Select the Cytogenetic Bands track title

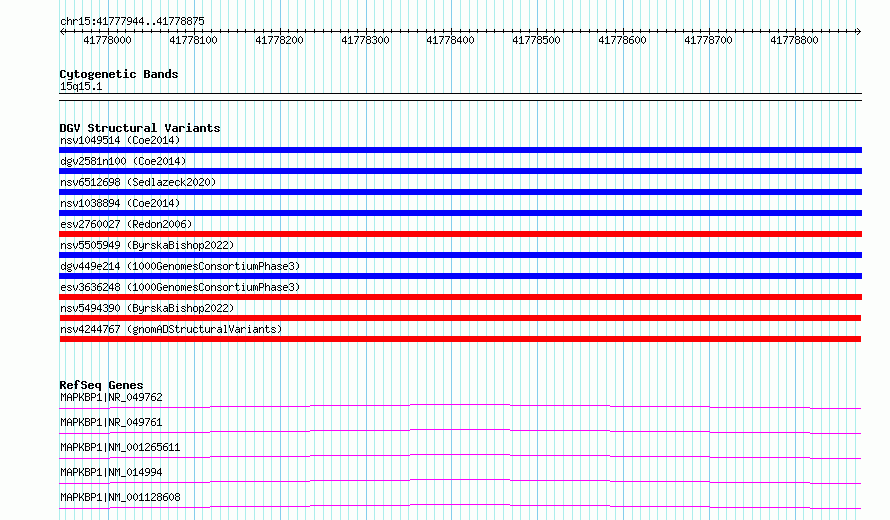(119, 74)
